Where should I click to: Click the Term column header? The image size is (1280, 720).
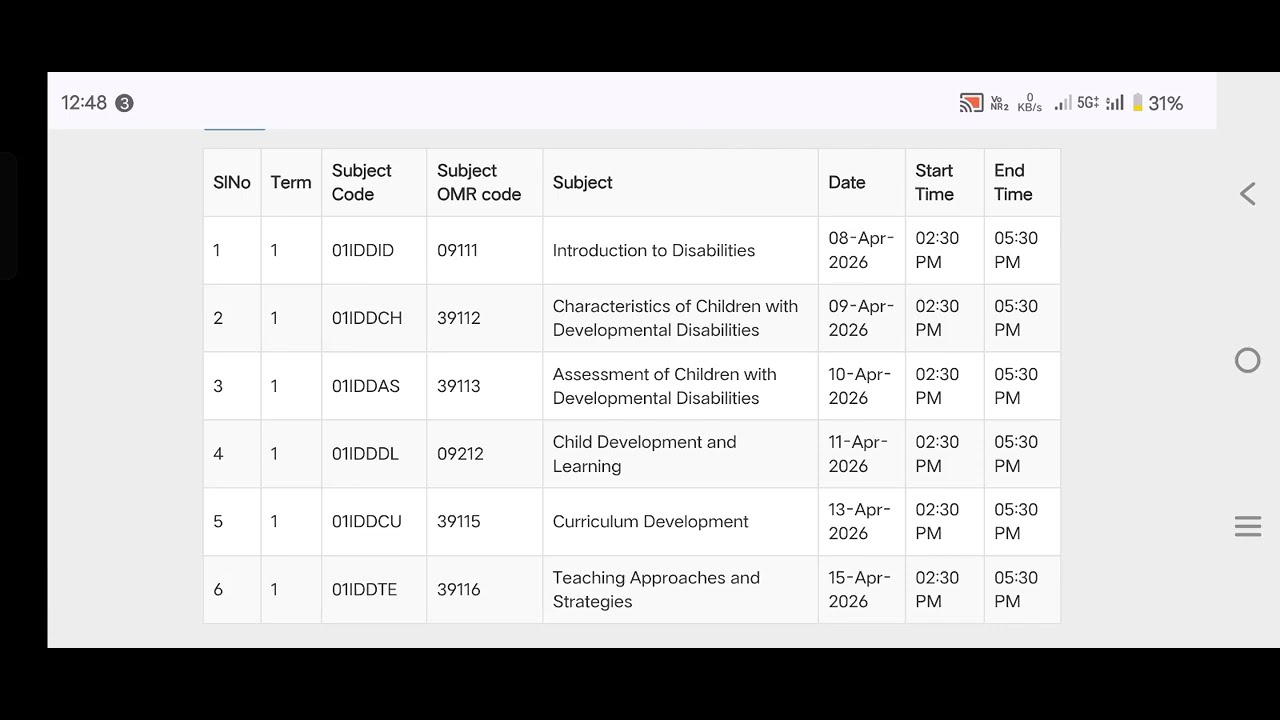[291, 183]
